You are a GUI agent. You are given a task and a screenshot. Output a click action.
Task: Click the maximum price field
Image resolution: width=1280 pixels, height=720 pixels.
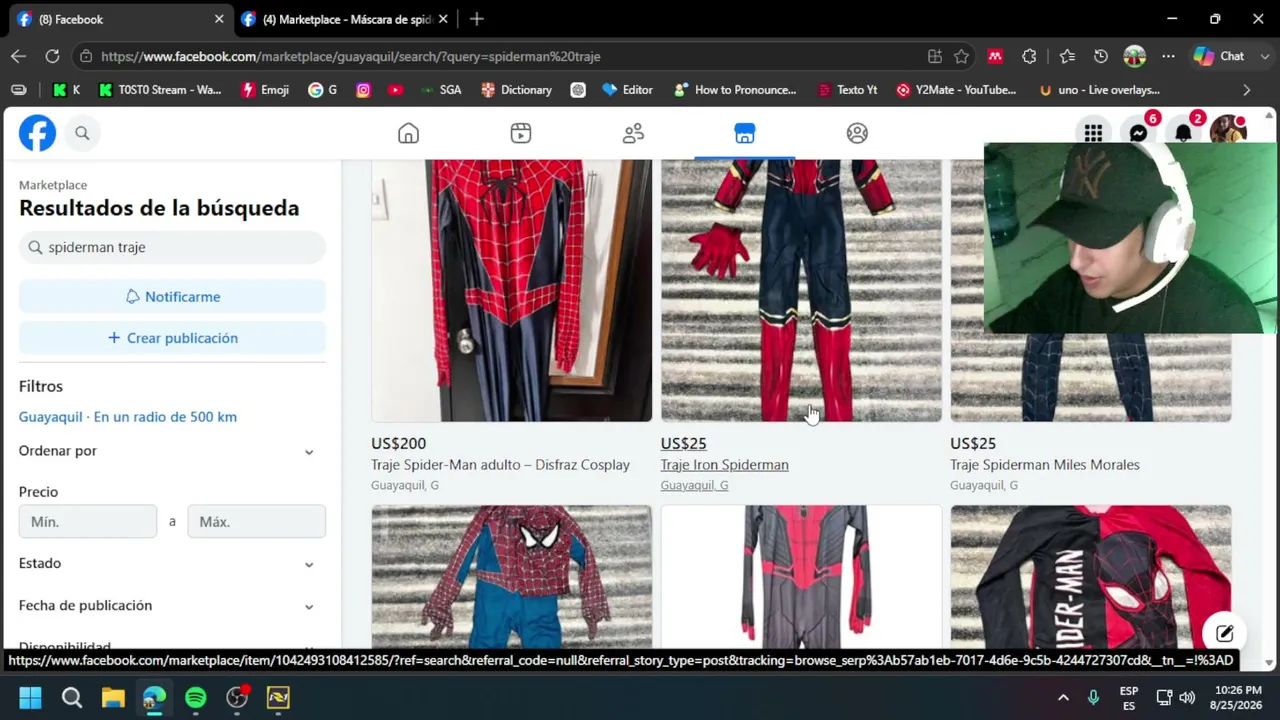256,522
